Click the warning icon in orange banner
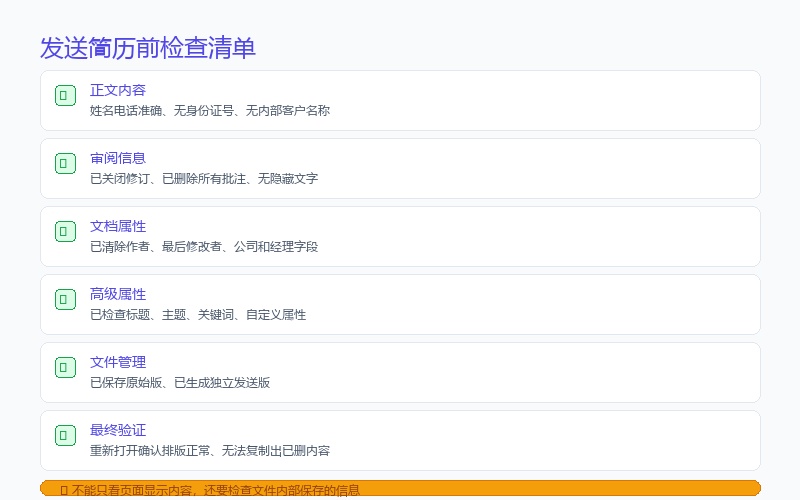Screen dimensions: 800x500 click(x=64, y=490)
